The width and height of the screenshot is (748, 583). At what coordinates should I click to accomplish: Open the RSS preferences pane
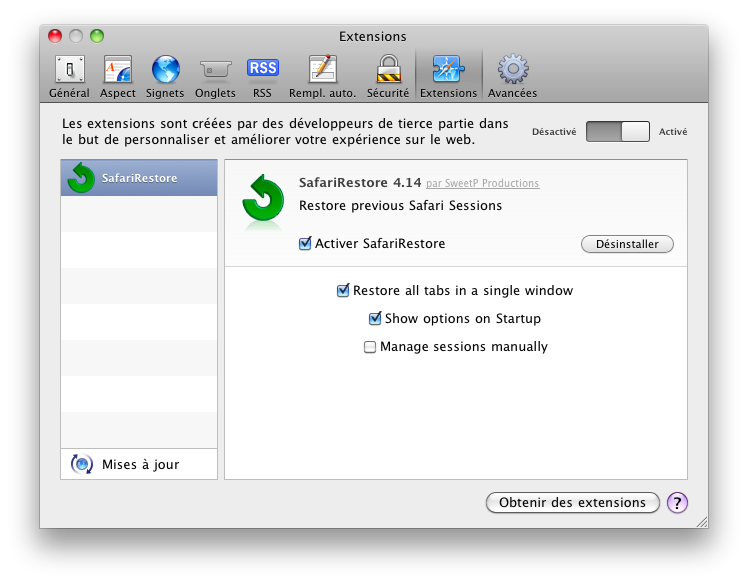click(x=262, y=76)
